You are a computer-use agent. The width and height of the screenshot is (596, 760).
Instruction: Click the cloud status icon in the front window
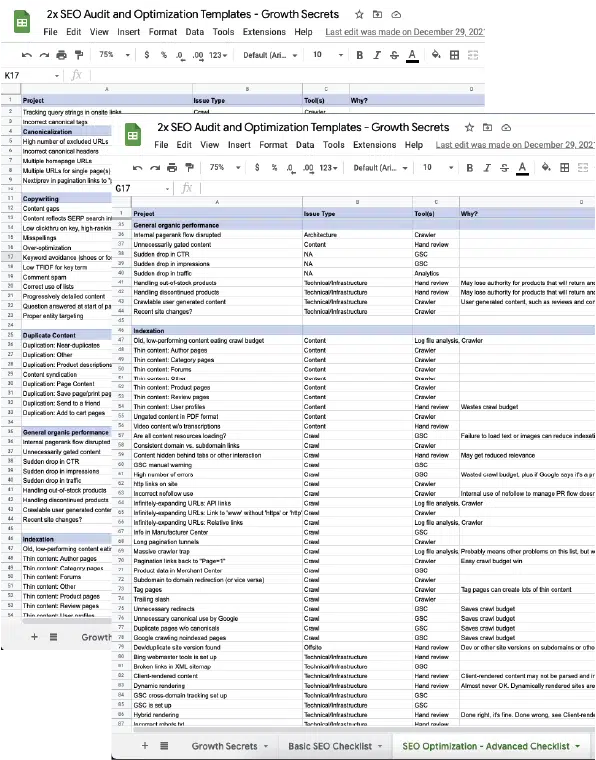pos(506,127)
